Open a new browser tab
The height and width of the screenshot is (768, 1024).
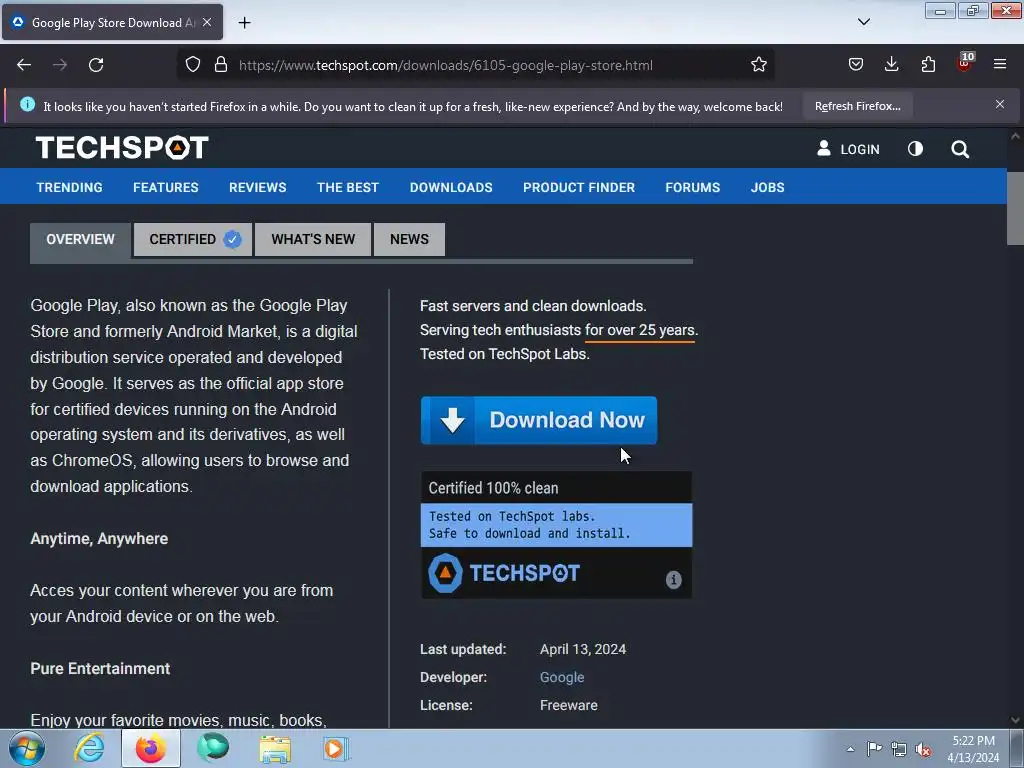(x=244, y=23)
